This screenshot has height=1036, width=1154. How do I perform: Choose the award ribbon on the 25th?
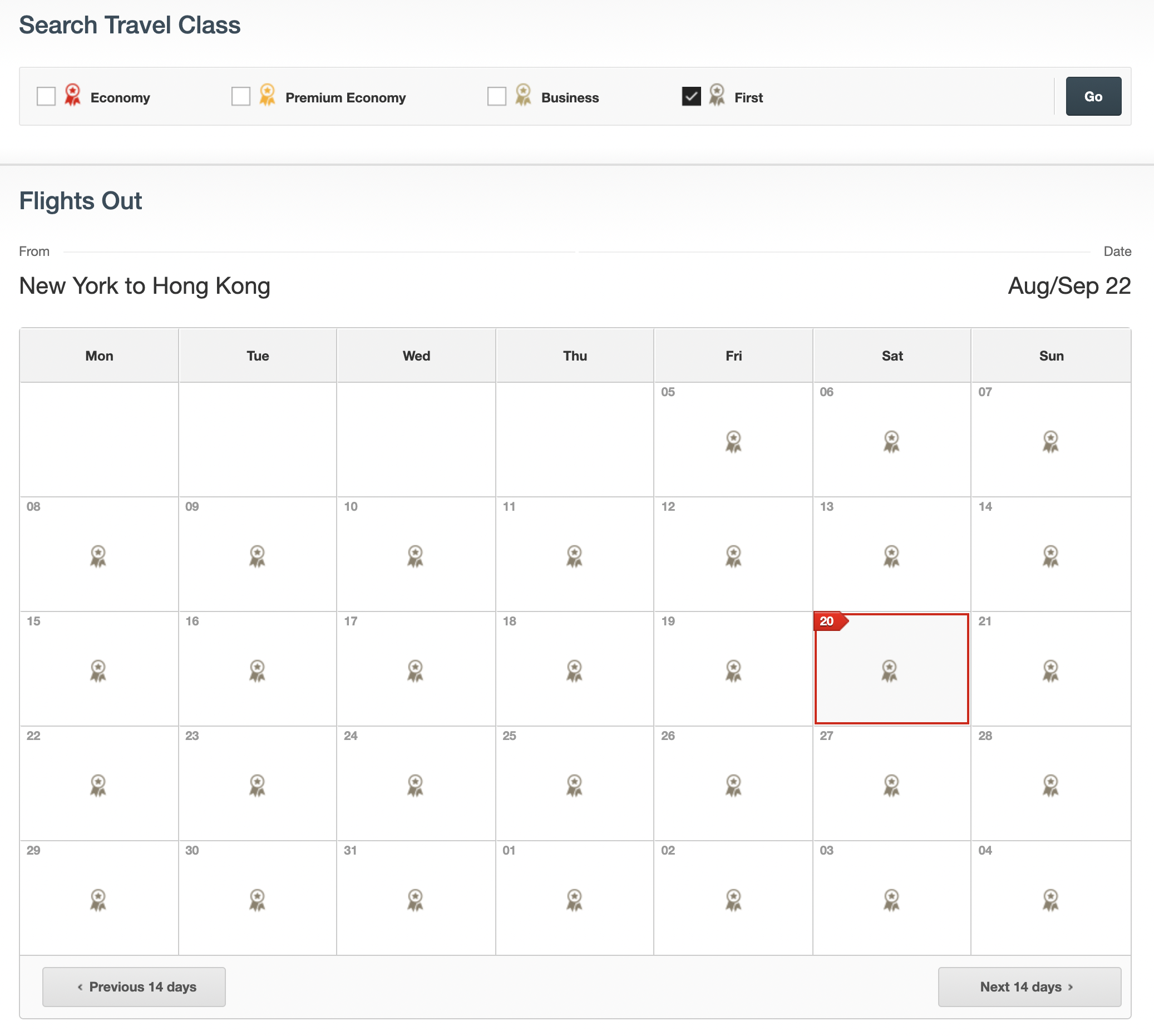click(x=574, y=786)
